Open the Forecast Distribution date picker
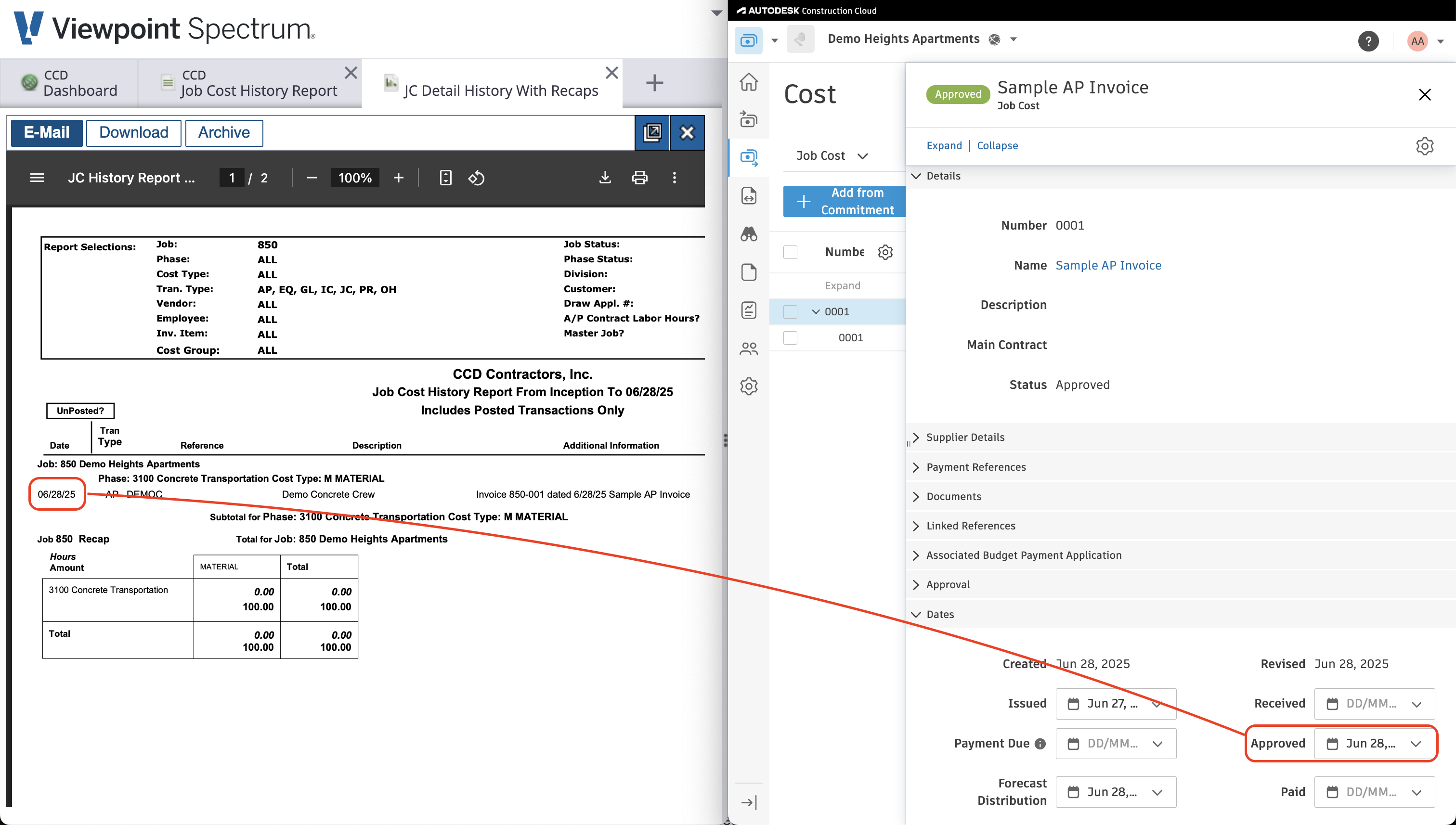Viewport: 1456px width, 825px height. tap(1116, 792)
